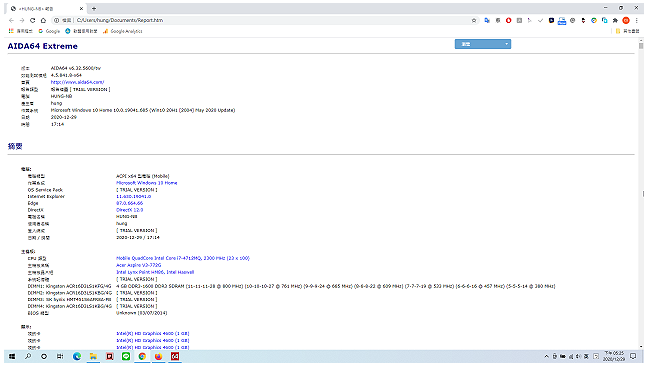Click the page vertical scrollbar thumb
The height and width of the screenshot is (367, 647).
[x=641, y=46]
